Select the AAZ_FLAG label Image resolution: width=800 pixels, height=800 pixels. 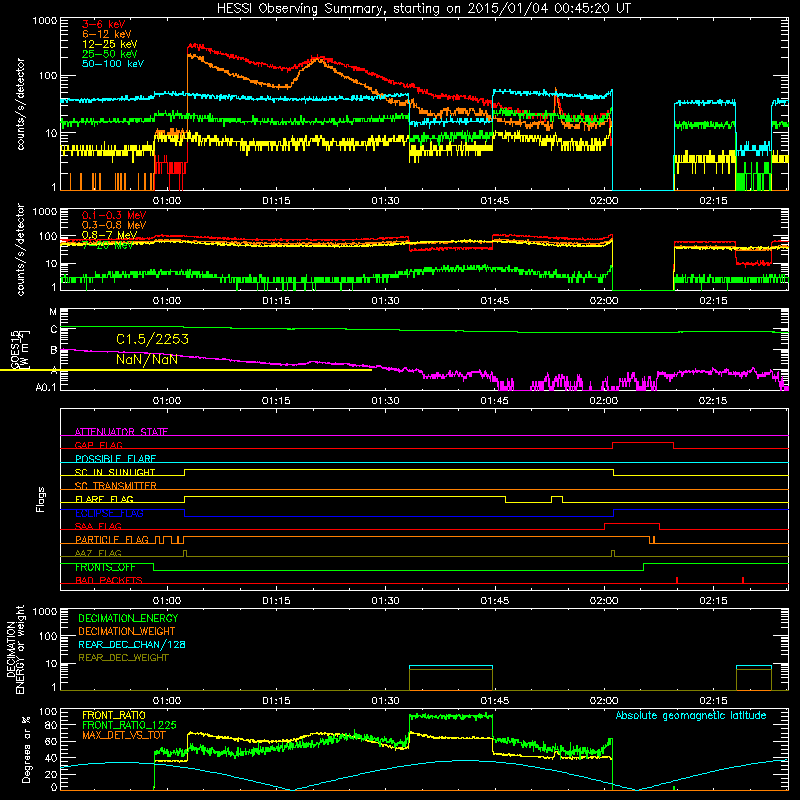click(x=98, y=553)
